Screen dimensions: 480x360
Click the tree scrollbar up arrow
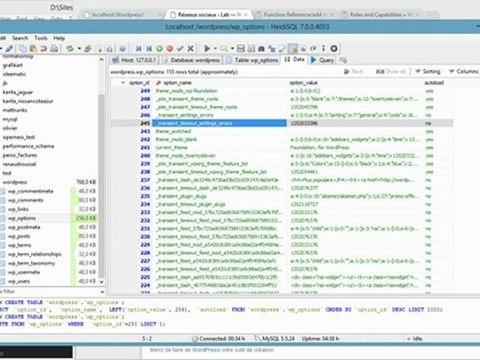point(102,60)
